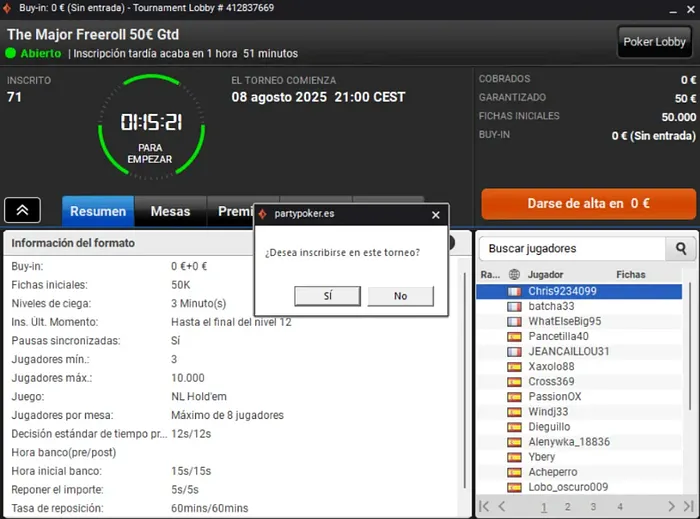
Task: Click the France flag beside batcha33
Action: [x=514, y=307]
